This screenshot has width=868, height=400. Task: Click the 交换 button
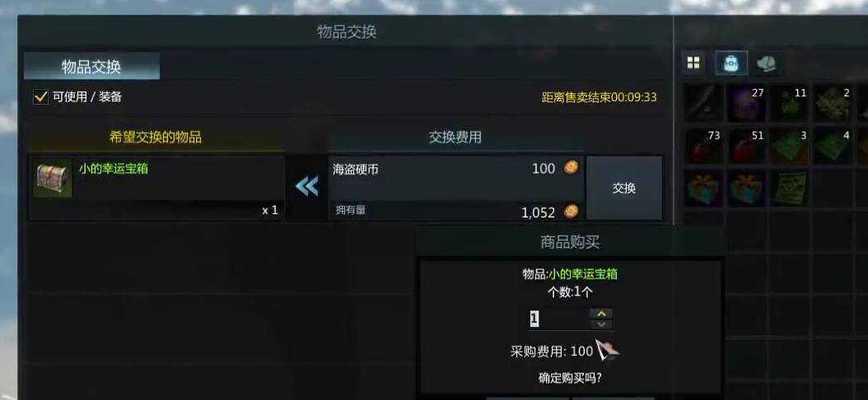tap(624, 188)
